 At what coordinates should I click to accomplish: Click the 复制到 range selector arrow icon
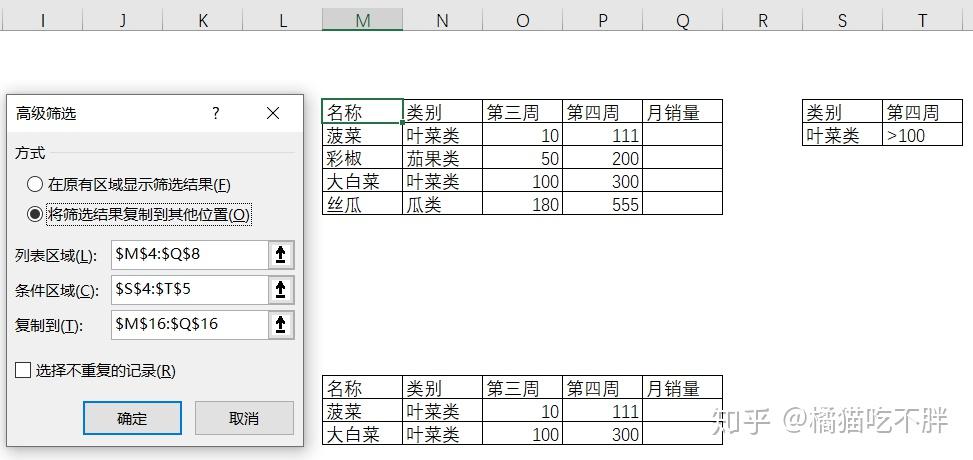coord(280,325)
